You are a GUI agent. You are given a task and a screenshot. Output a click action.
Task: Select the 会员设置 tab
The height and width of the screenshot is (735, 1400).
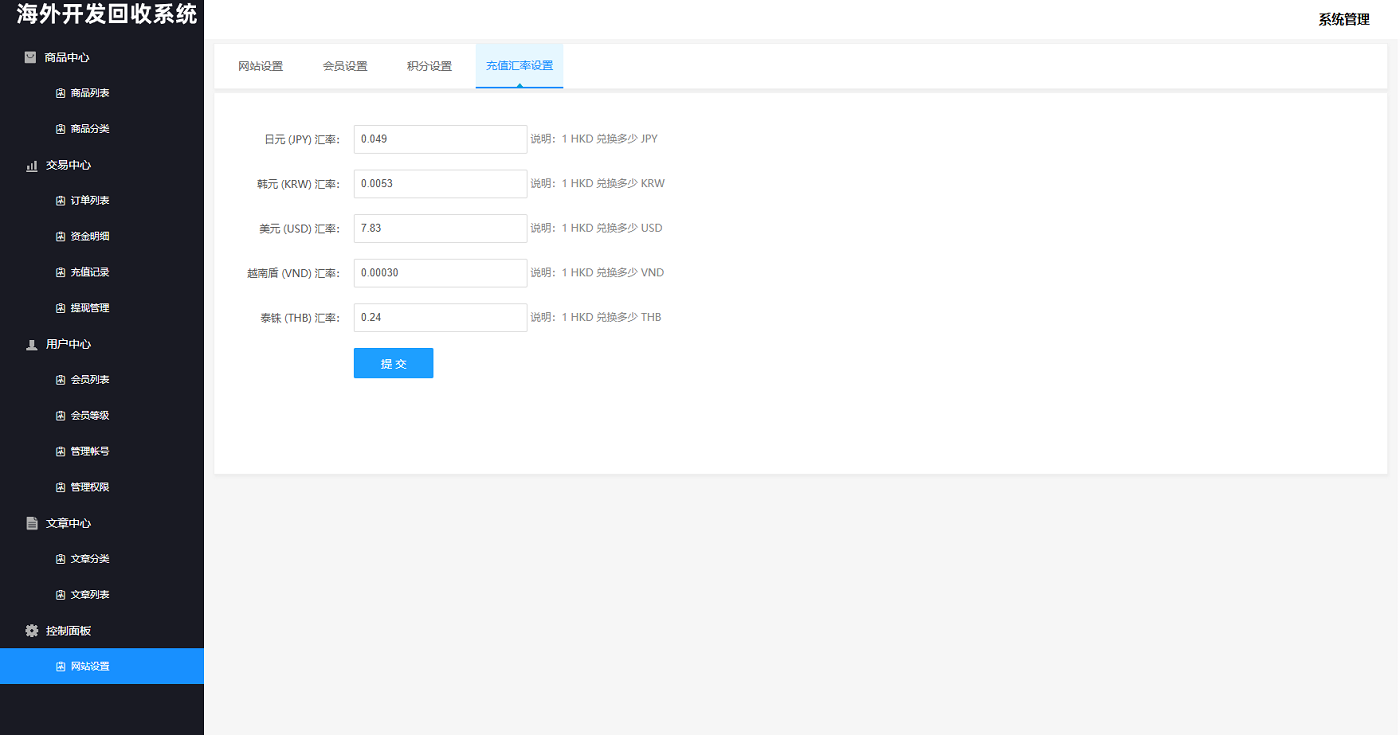345,66
